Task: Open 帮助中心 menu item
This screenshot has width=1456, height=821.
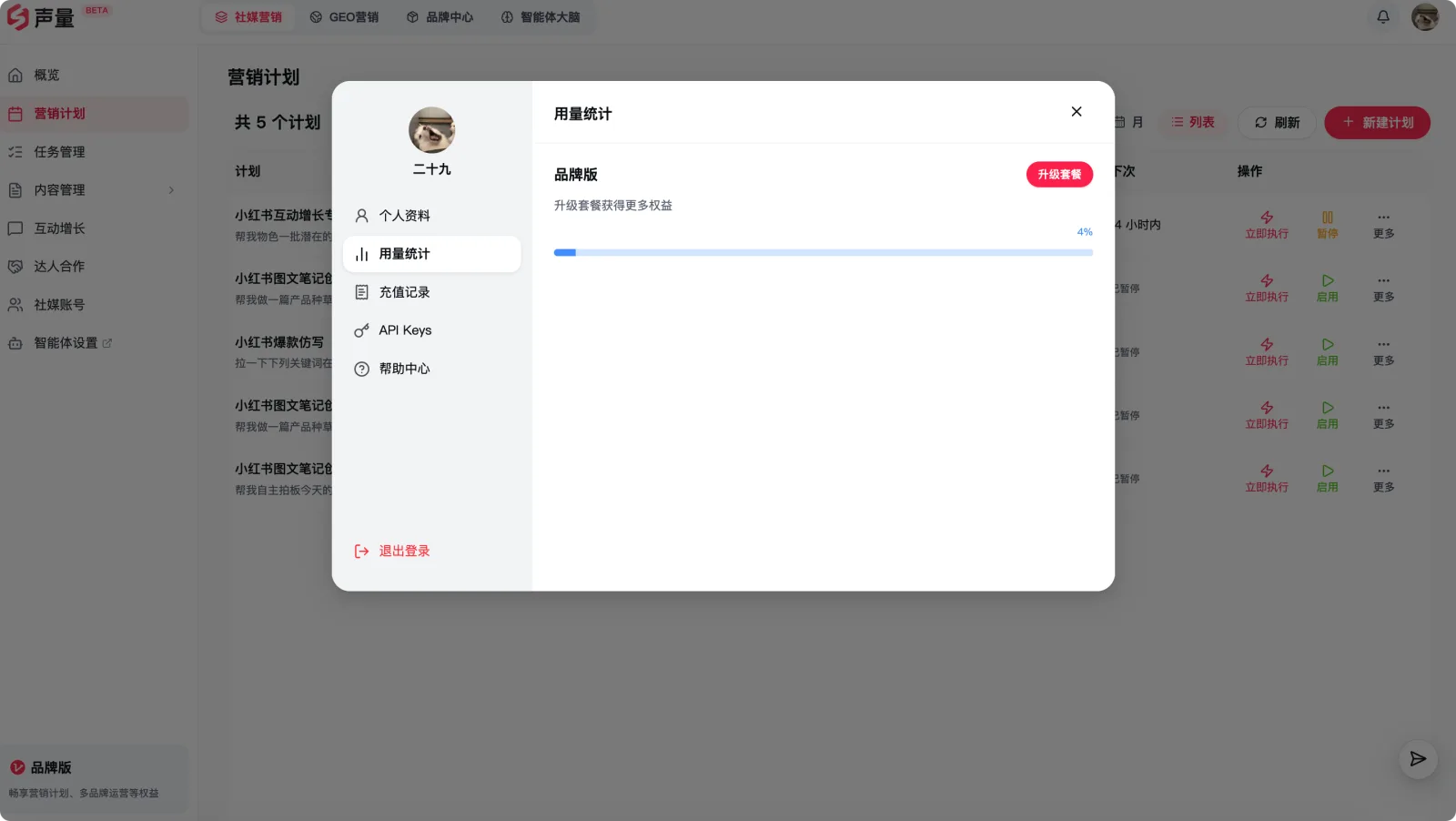Action: (431, 369)
